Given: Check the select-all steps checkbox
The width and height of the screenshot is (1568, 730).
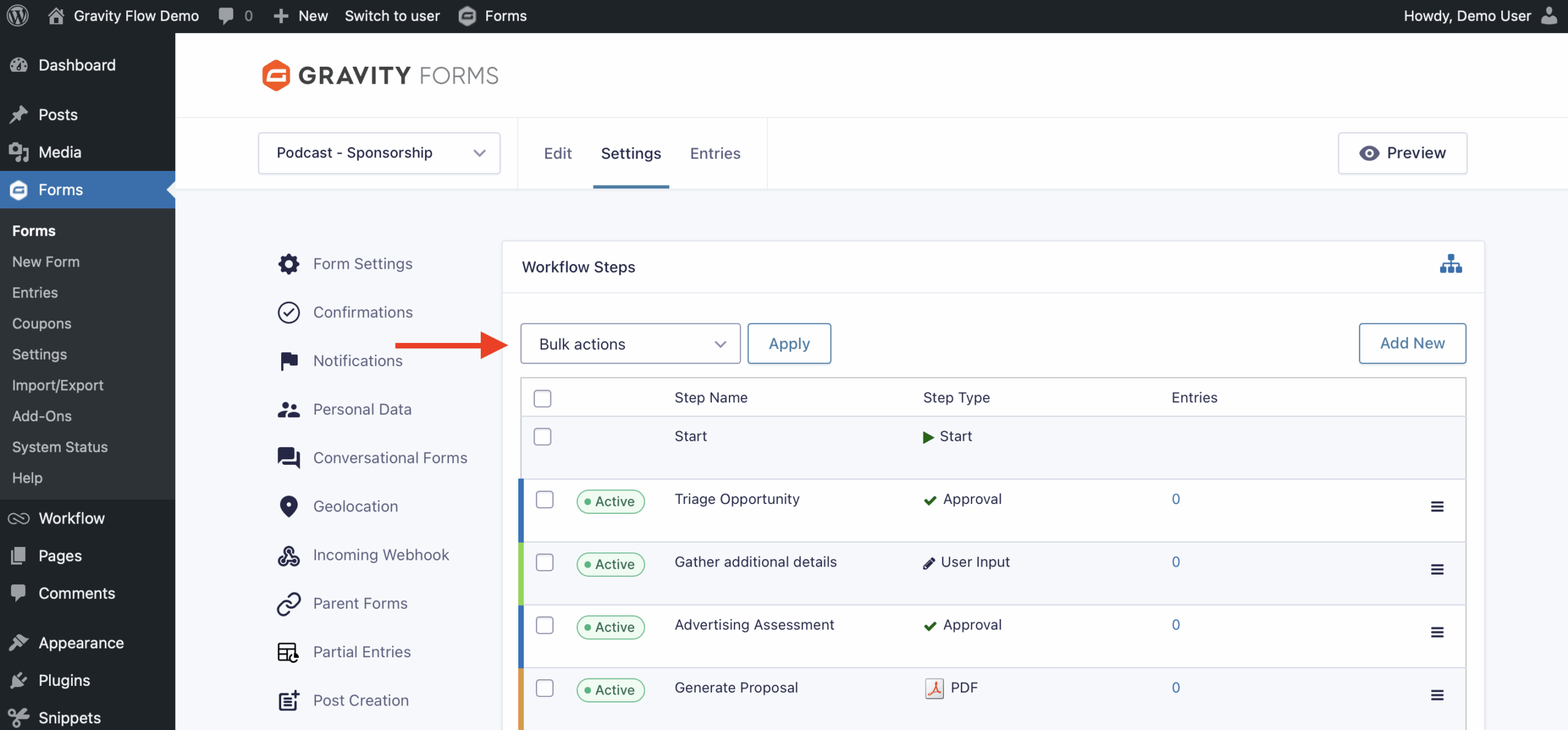Looking at the screenshot, I should [x=542, y=398].
